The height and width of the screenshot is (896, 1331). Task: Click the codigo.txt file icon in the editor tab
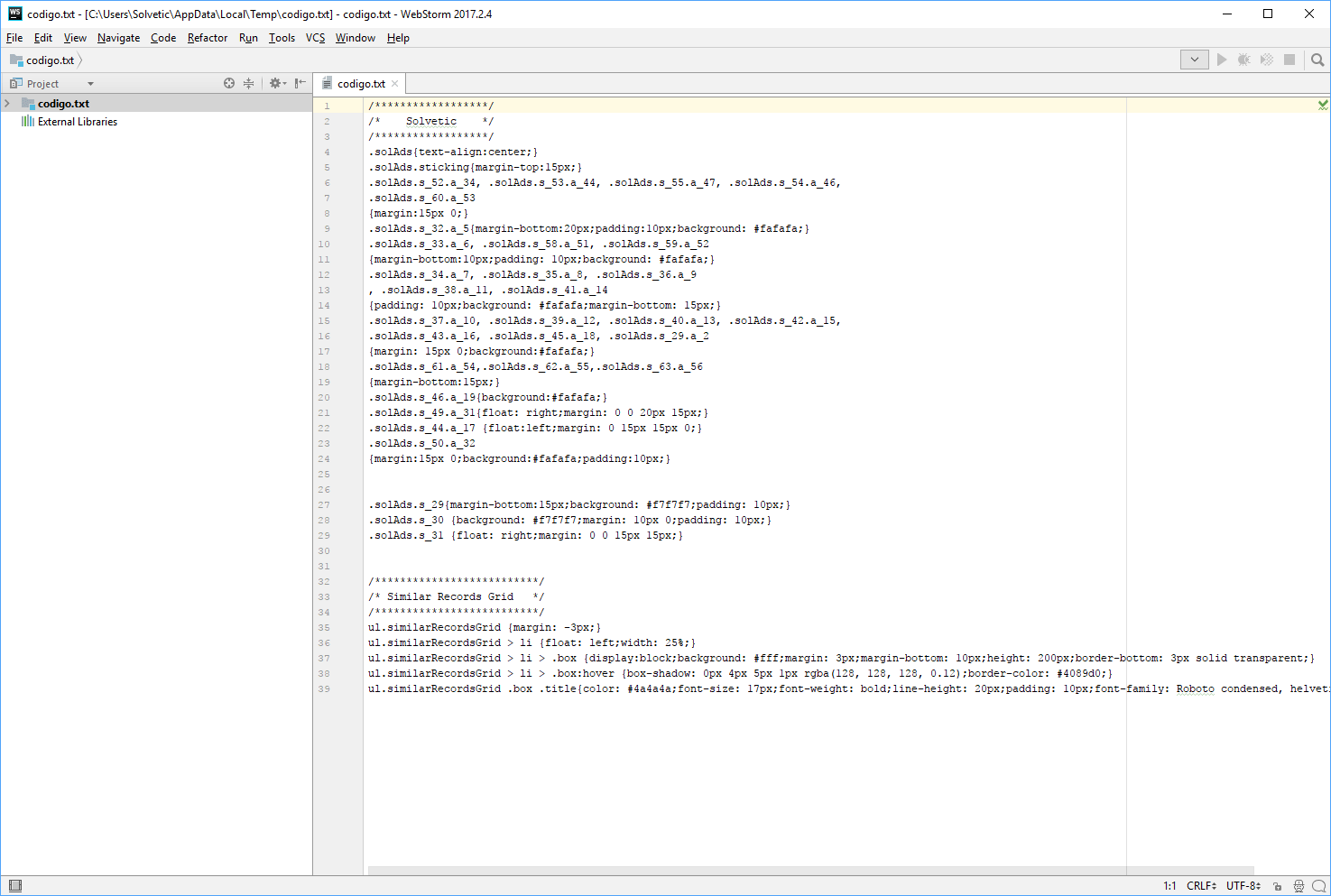pyautogui.click(x=328, y=83)
